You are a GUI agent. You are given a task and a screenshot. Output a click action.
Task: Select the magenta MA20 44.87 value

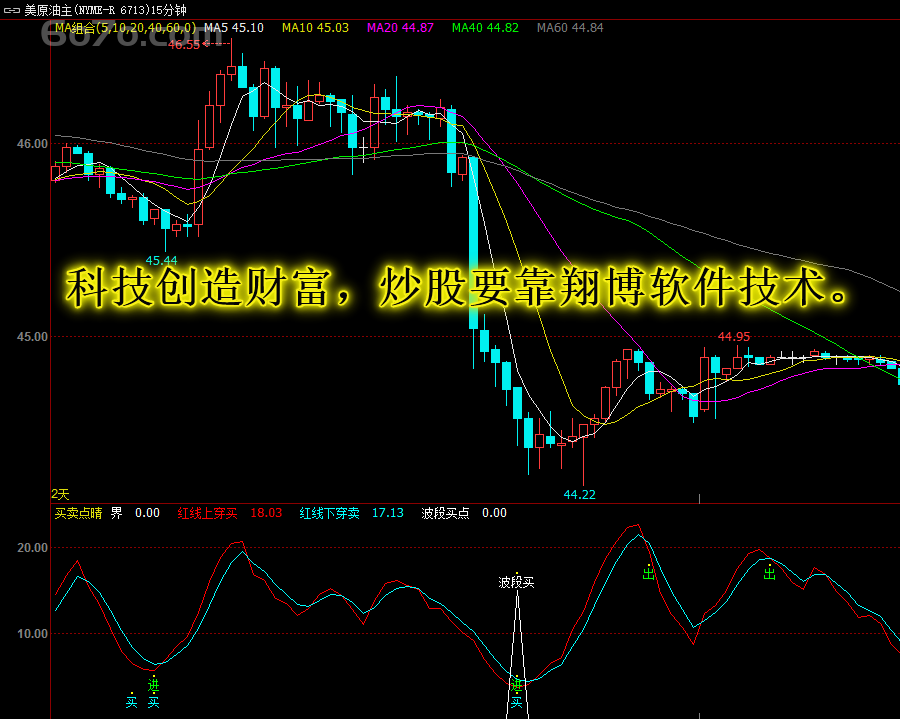point(400,28)
